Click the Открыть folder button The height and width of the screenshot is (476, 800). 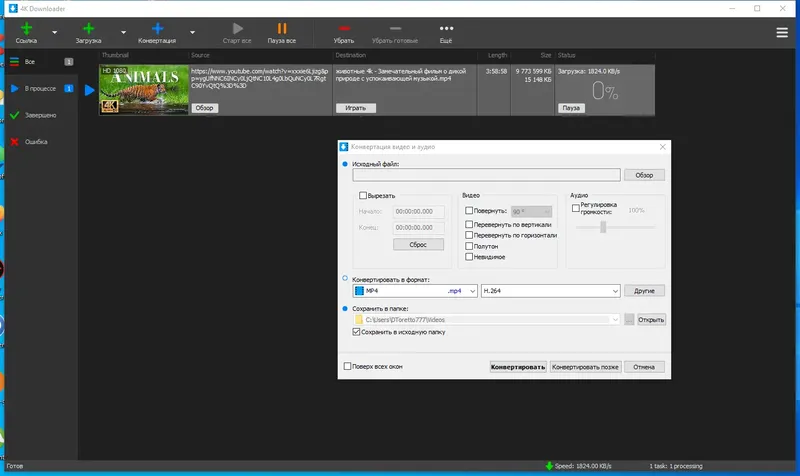coord(651,320)
